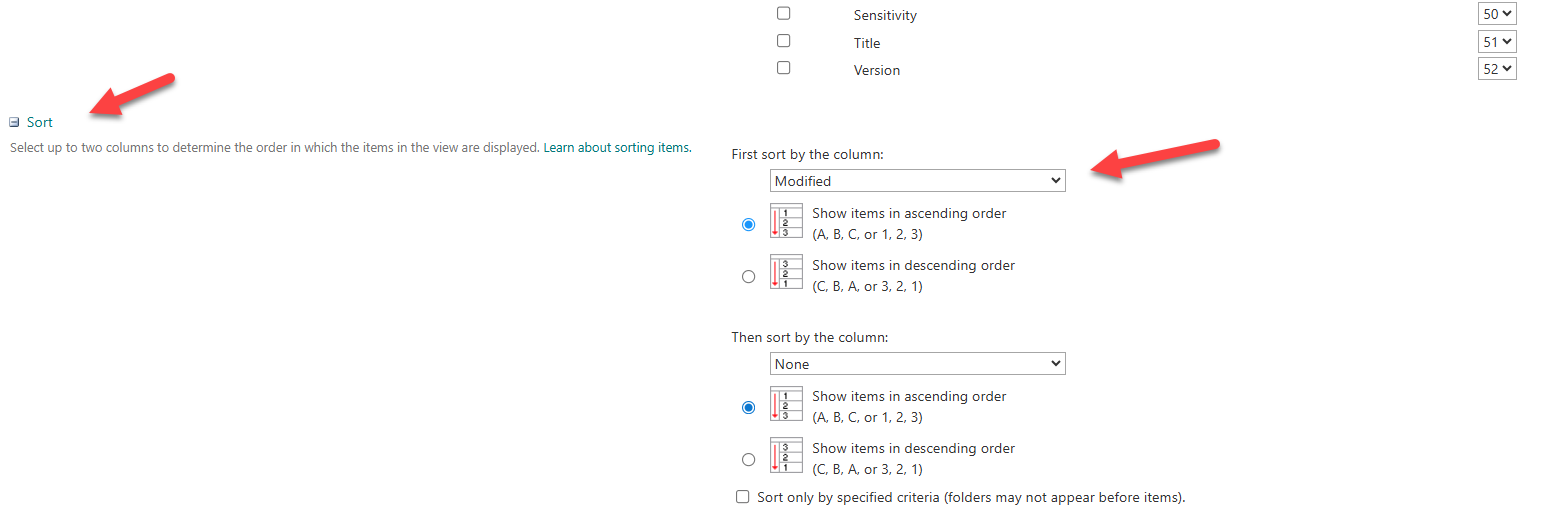Check the Title column checkbox
1547x526 pixels.
[783, 41]
